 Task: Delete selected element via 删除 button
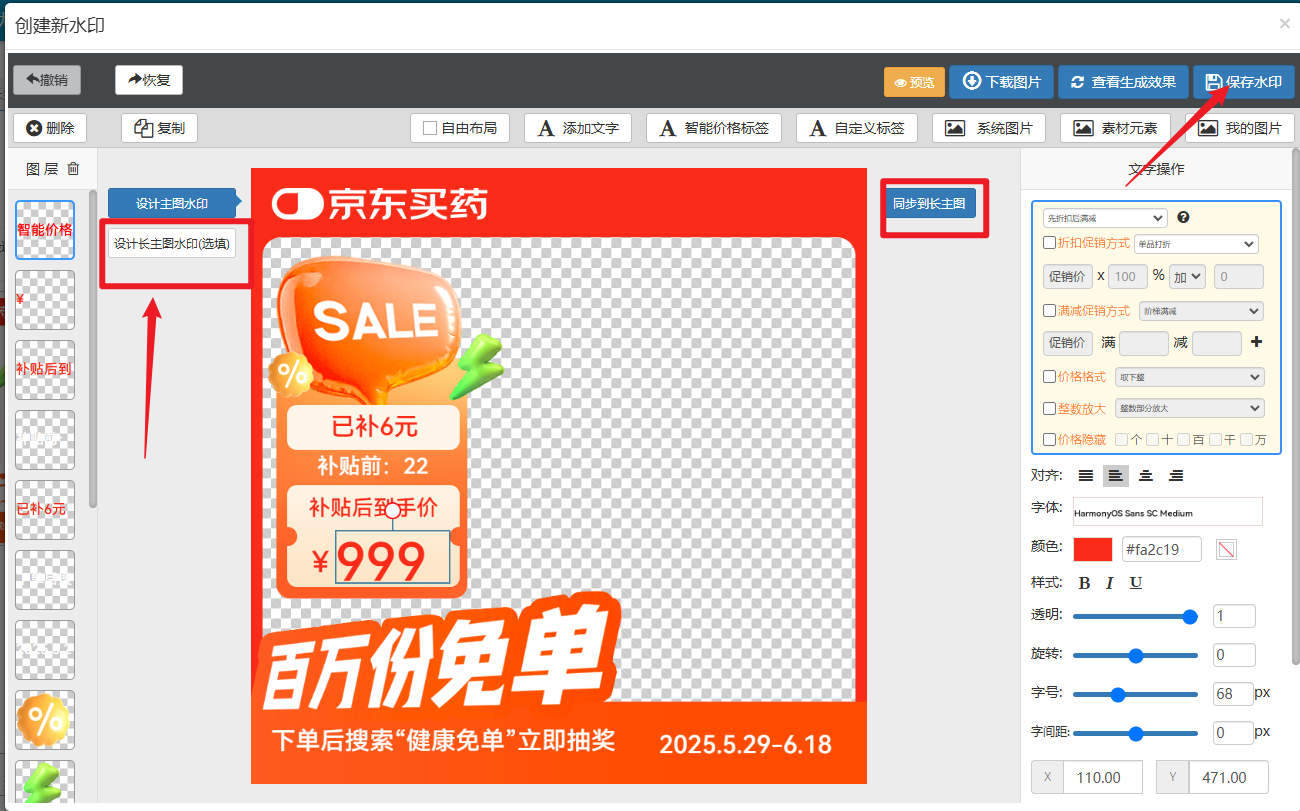50,128
